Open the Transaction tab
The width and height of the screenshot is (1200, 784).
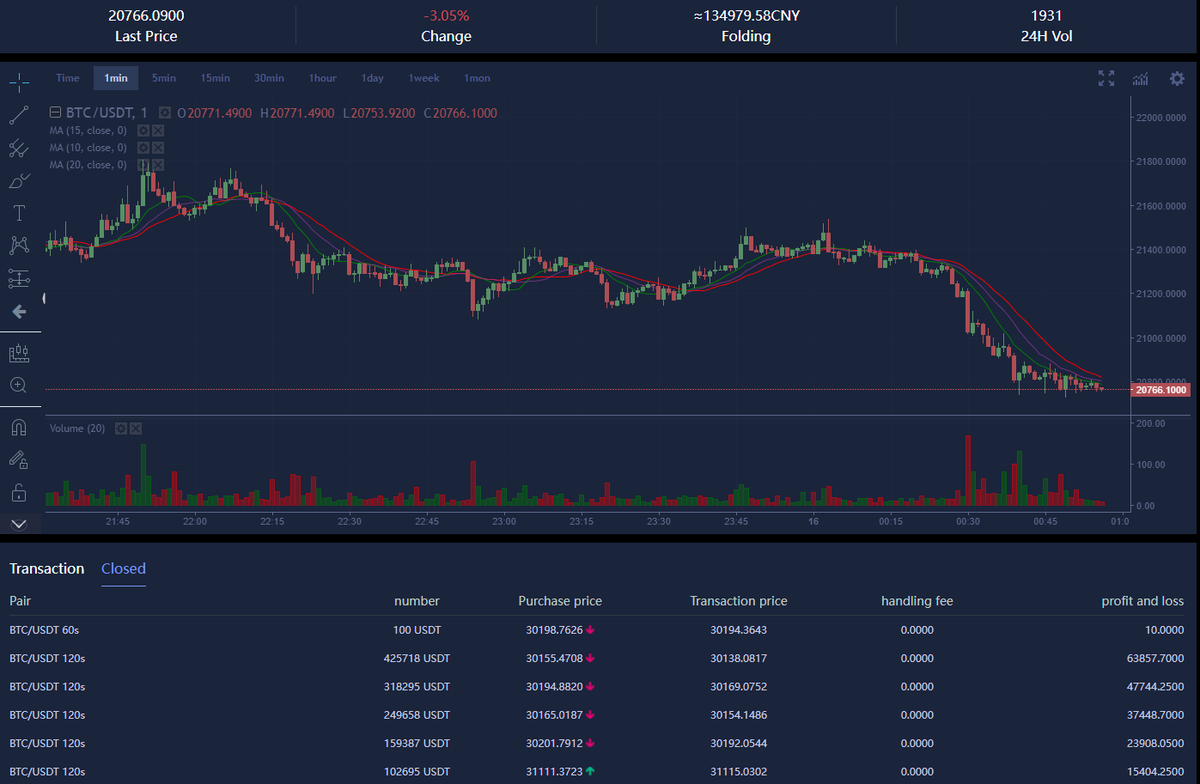(47, 568)
